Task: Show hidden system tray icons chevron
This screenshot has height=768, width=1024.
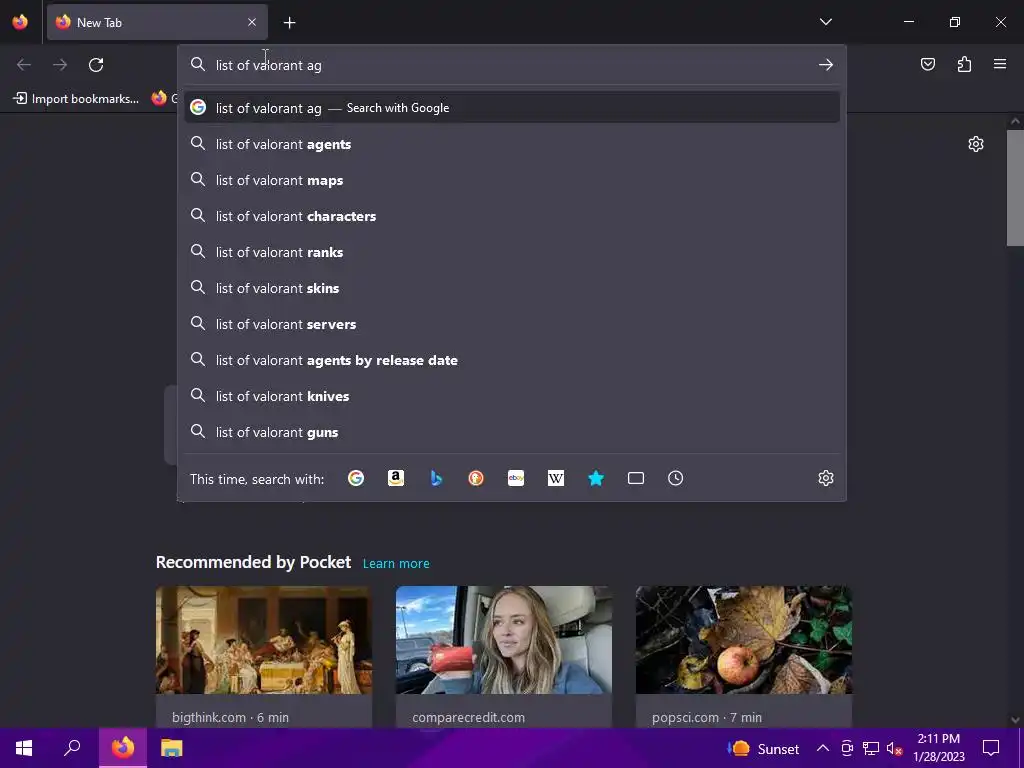Action: tap(823, 748)
